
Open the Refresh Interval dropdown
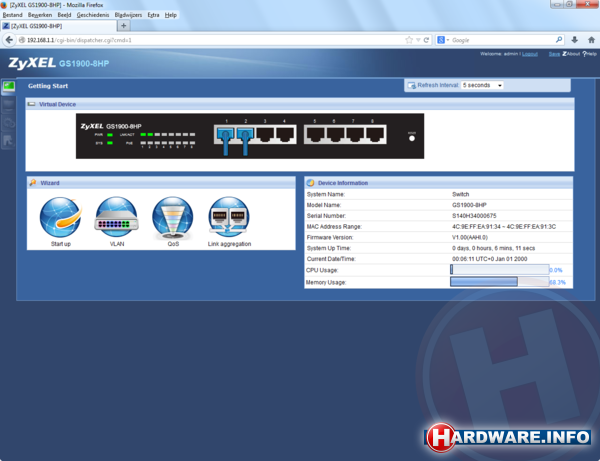tap(482, 86)
